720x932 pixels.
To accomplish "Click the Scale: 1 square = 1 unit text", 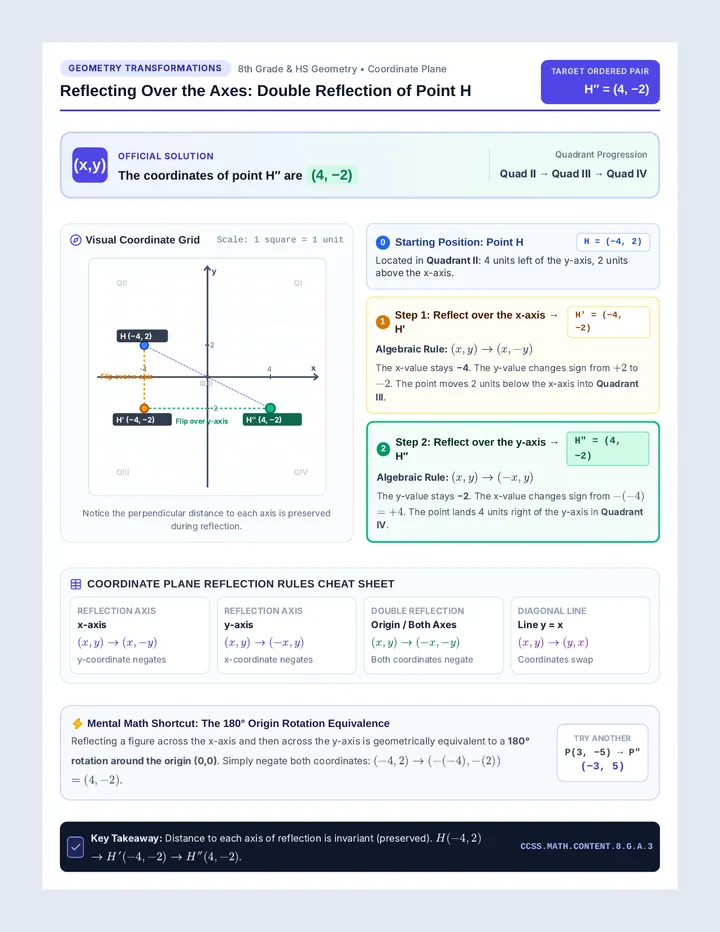I will tap(280, 240).
